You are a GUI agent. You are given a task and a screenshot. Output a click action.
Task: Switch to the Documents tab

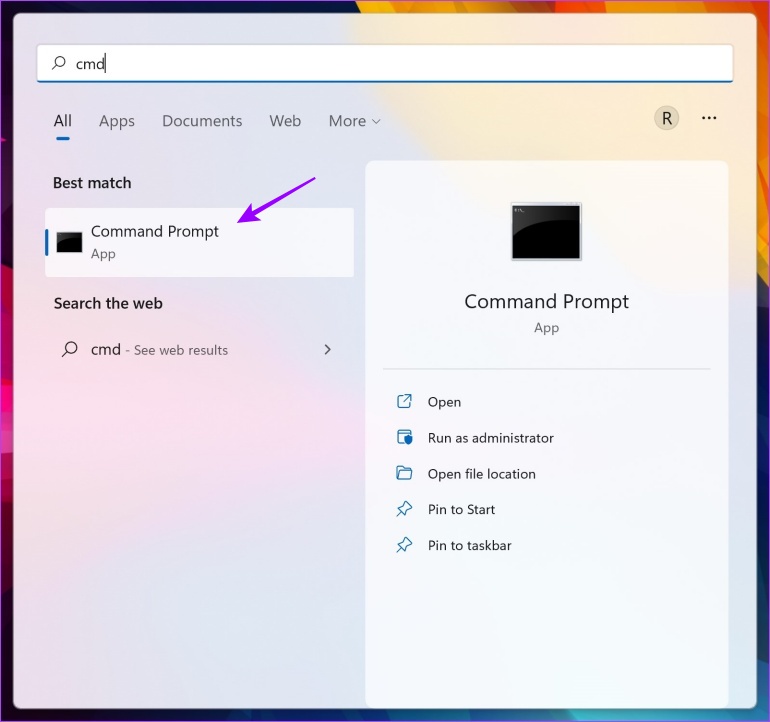click(x=202, y=121)
